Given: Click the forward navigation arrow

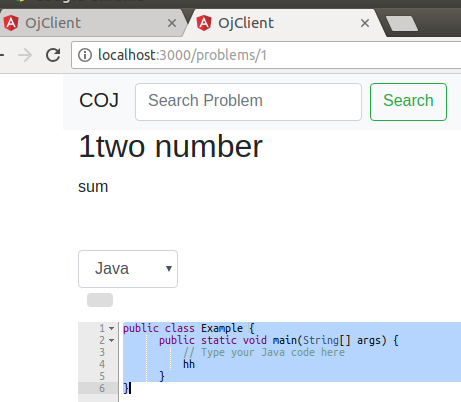Looking at the screenshot, I should pyautogui.click(x=25, y=55).
